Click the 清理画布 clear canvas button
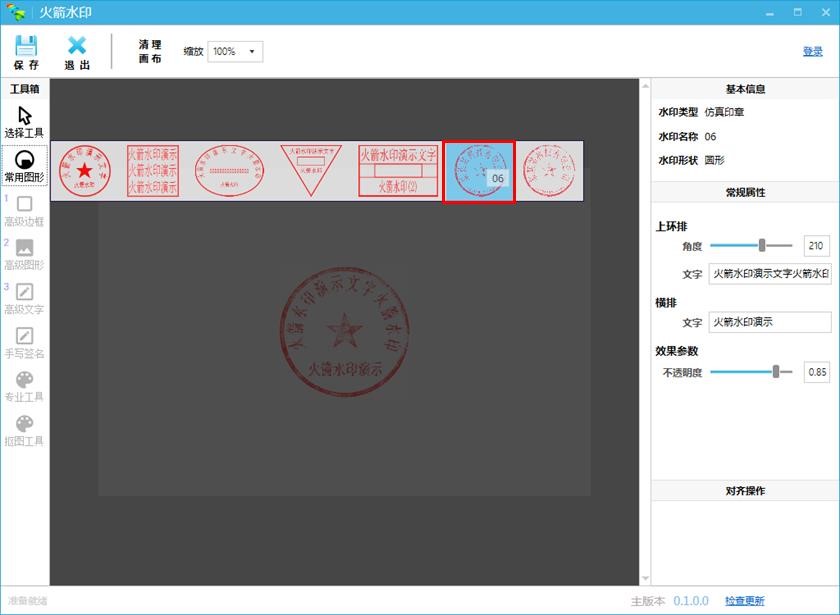 pyautogui.click(x=149, y=52)
